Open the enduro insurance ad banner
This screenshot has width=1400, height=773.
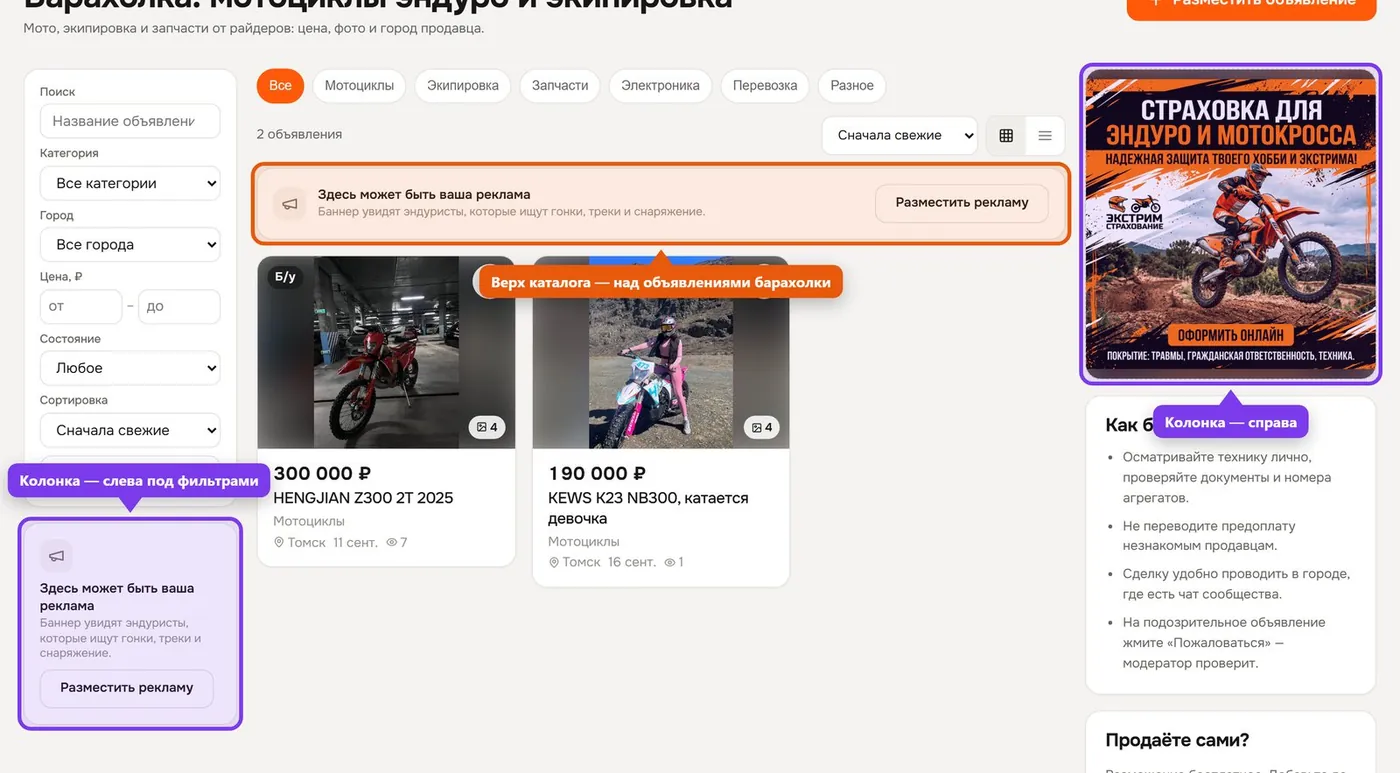point(1230,224)
